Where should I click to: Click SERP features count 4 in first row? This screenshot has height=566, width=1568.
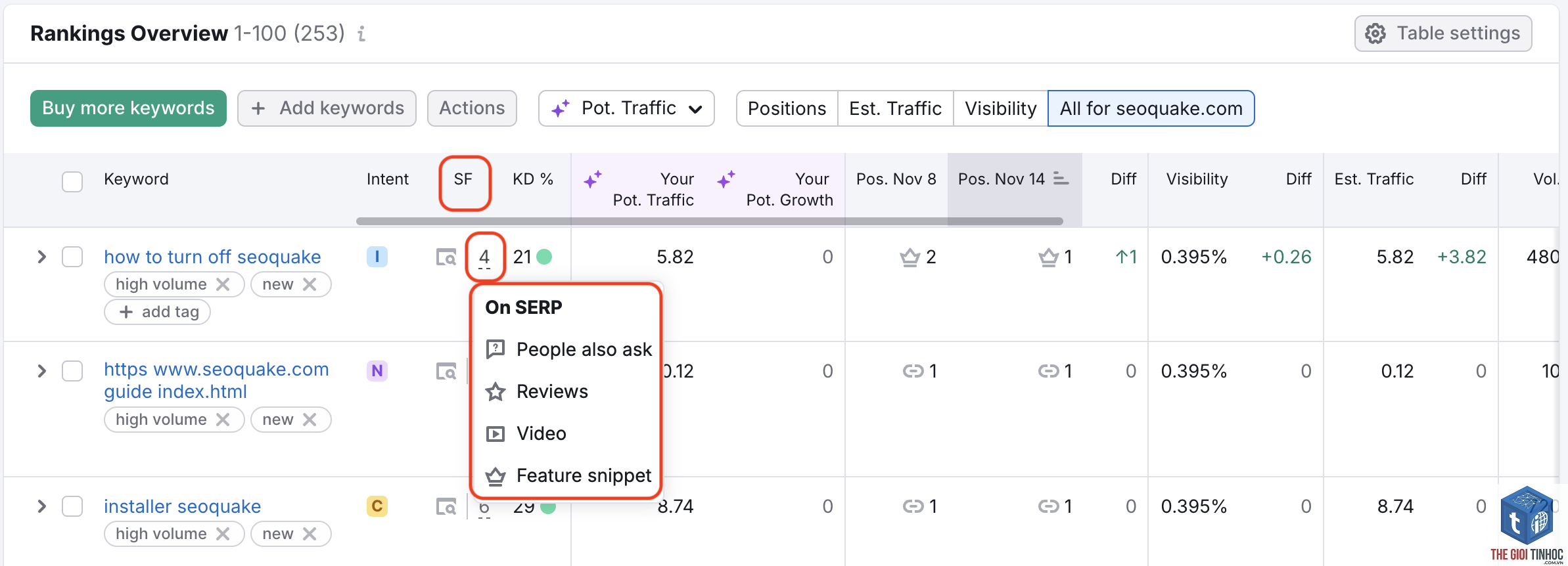point(484,257)
